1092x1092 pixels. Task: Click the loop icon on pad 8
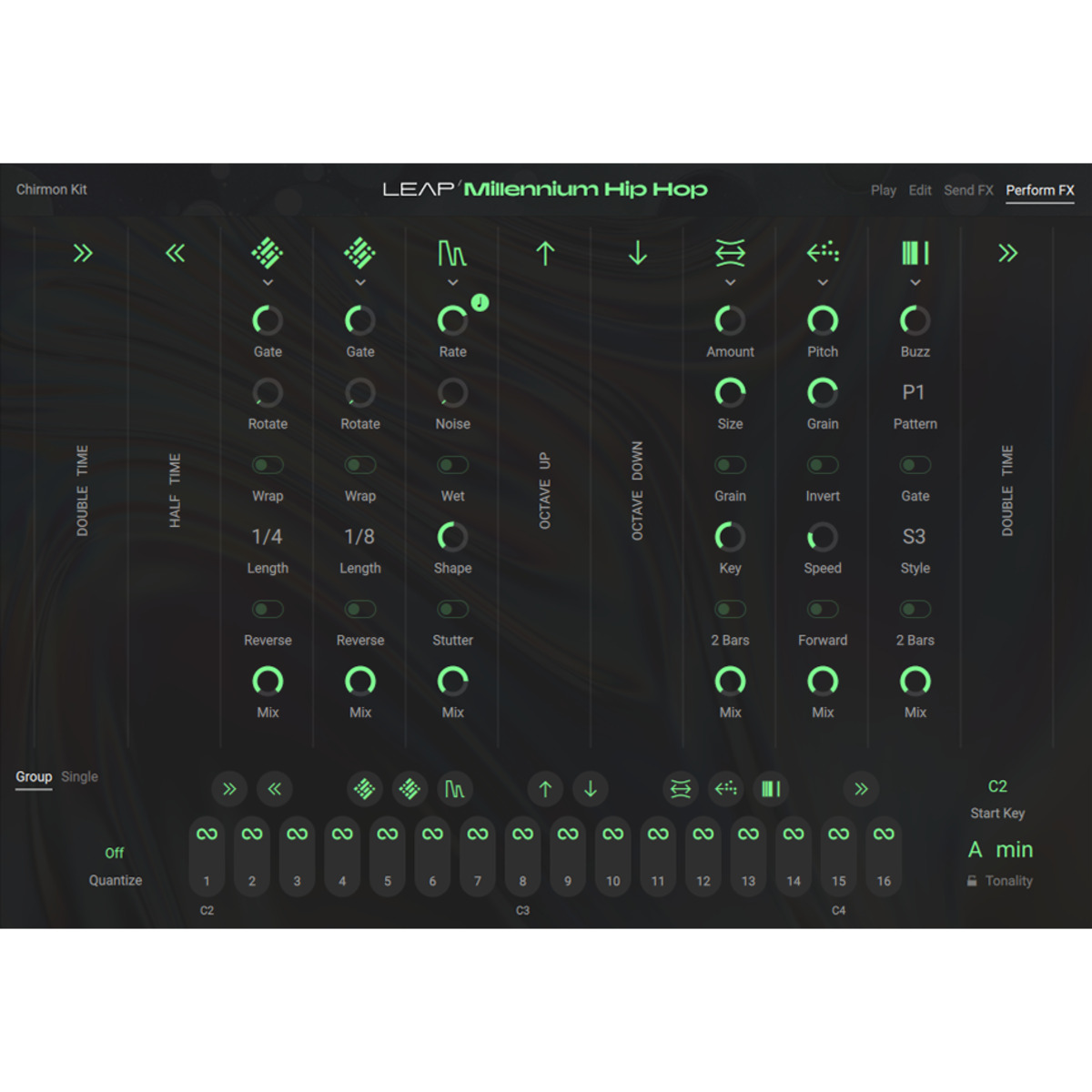pos(522,834)
